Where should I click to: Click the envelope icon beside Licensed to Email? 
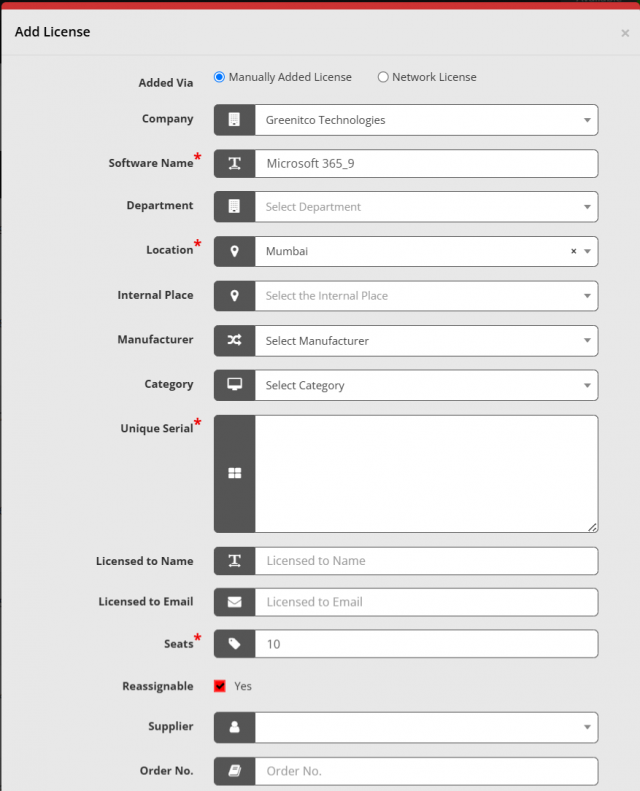pyautogui.click(x=234, y=602)
